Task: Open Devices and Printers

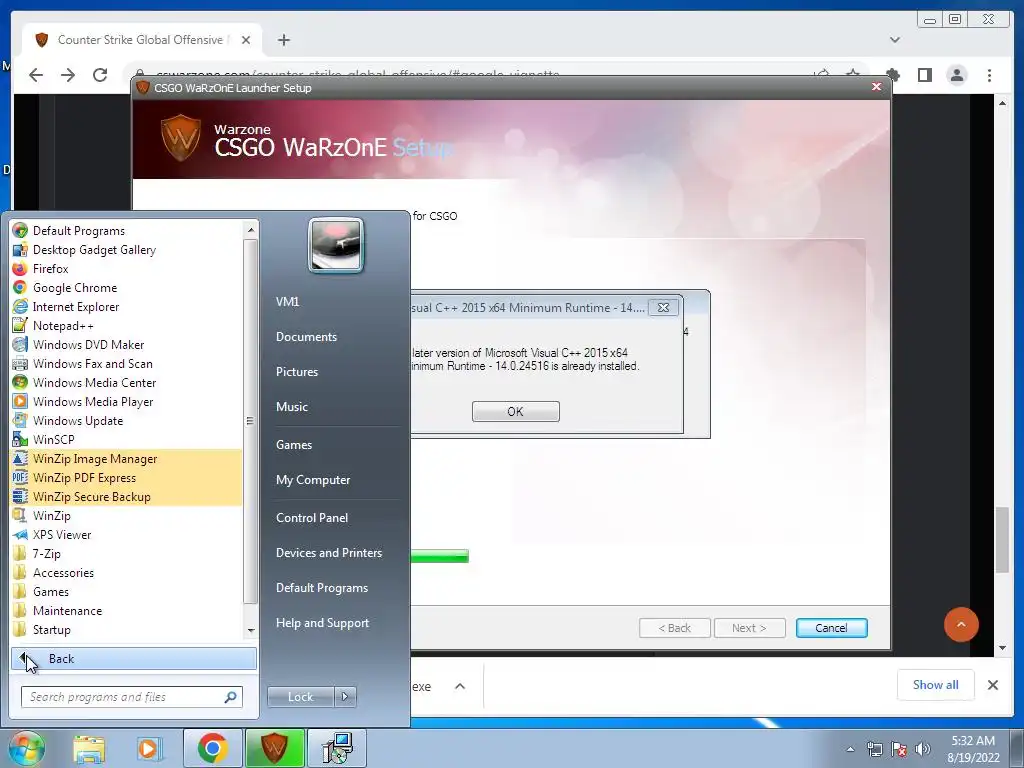Action: pos(329,553)
